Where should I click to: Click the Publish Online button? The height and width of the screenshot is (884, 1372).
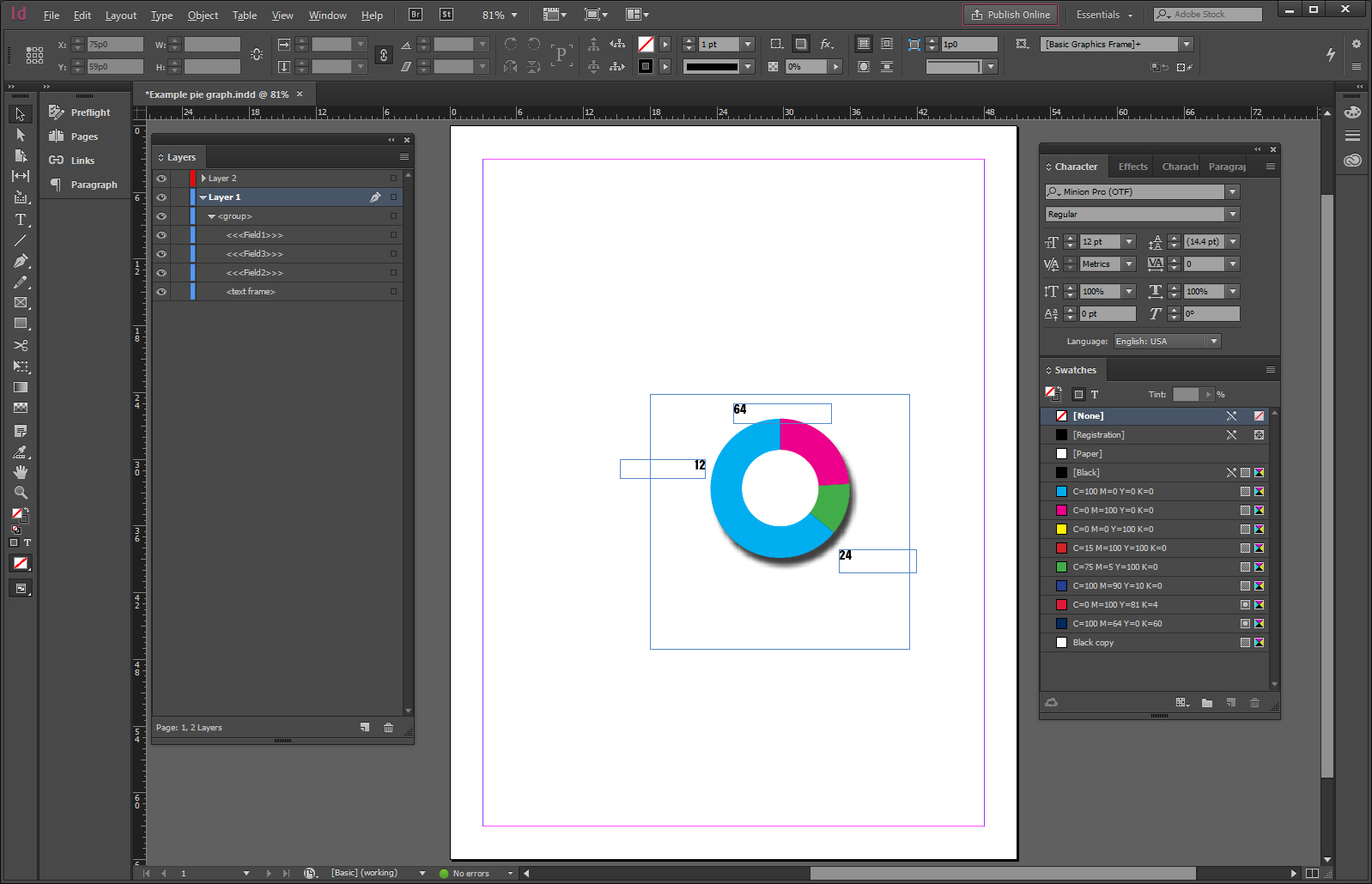(x=1011, y=15)
